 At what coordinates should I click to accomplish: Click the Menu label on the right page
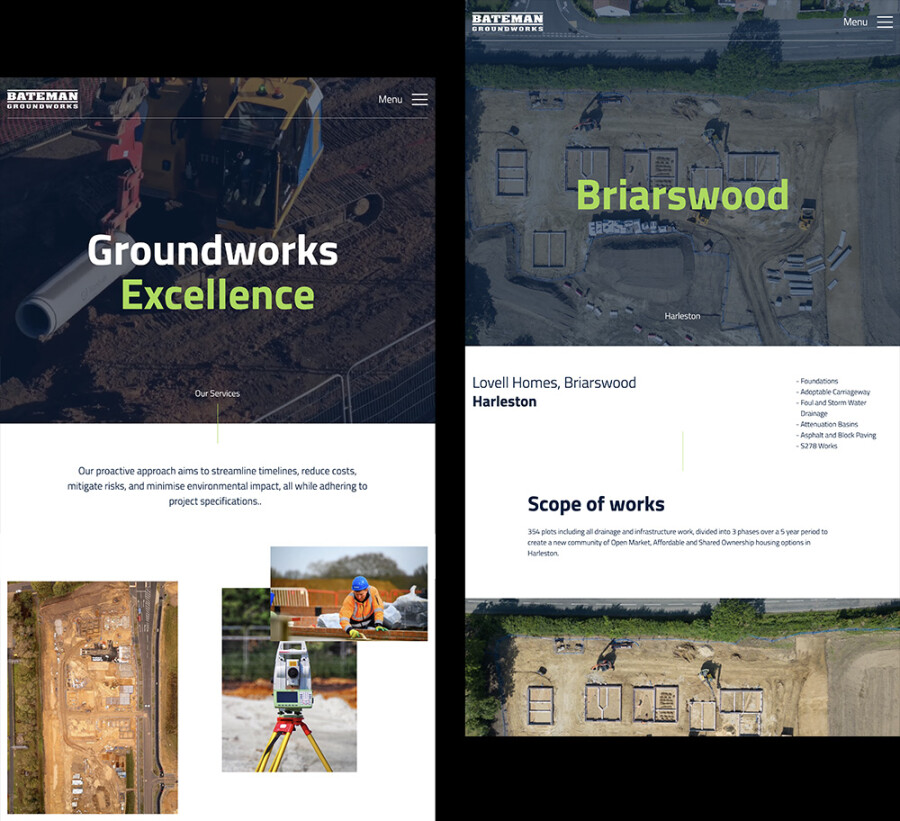tap(856, 21)
